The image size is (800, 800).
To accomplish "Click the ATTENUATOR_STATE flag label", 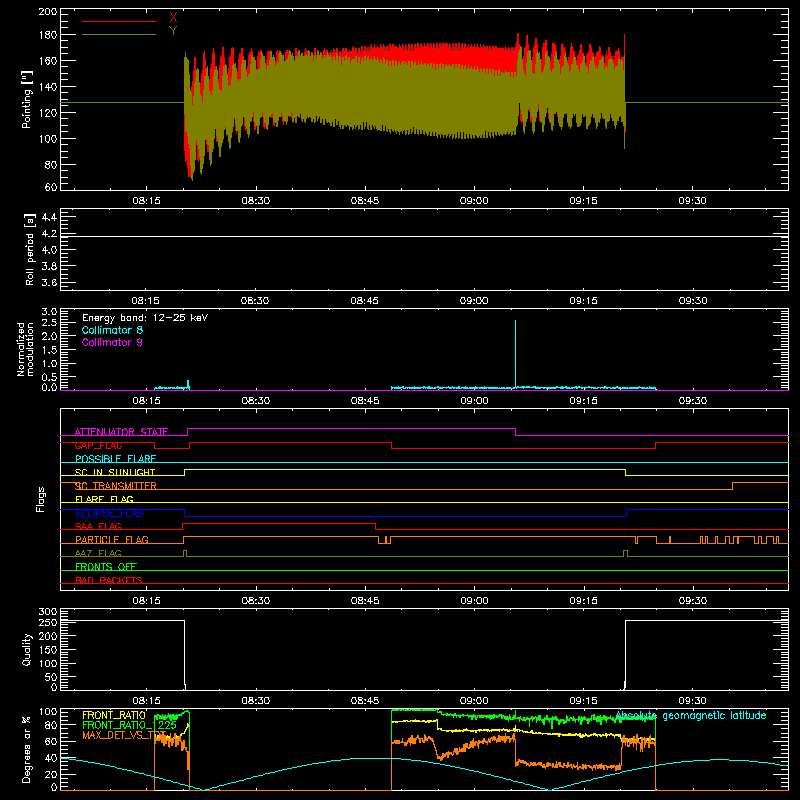I will click(x=121, y=432).
